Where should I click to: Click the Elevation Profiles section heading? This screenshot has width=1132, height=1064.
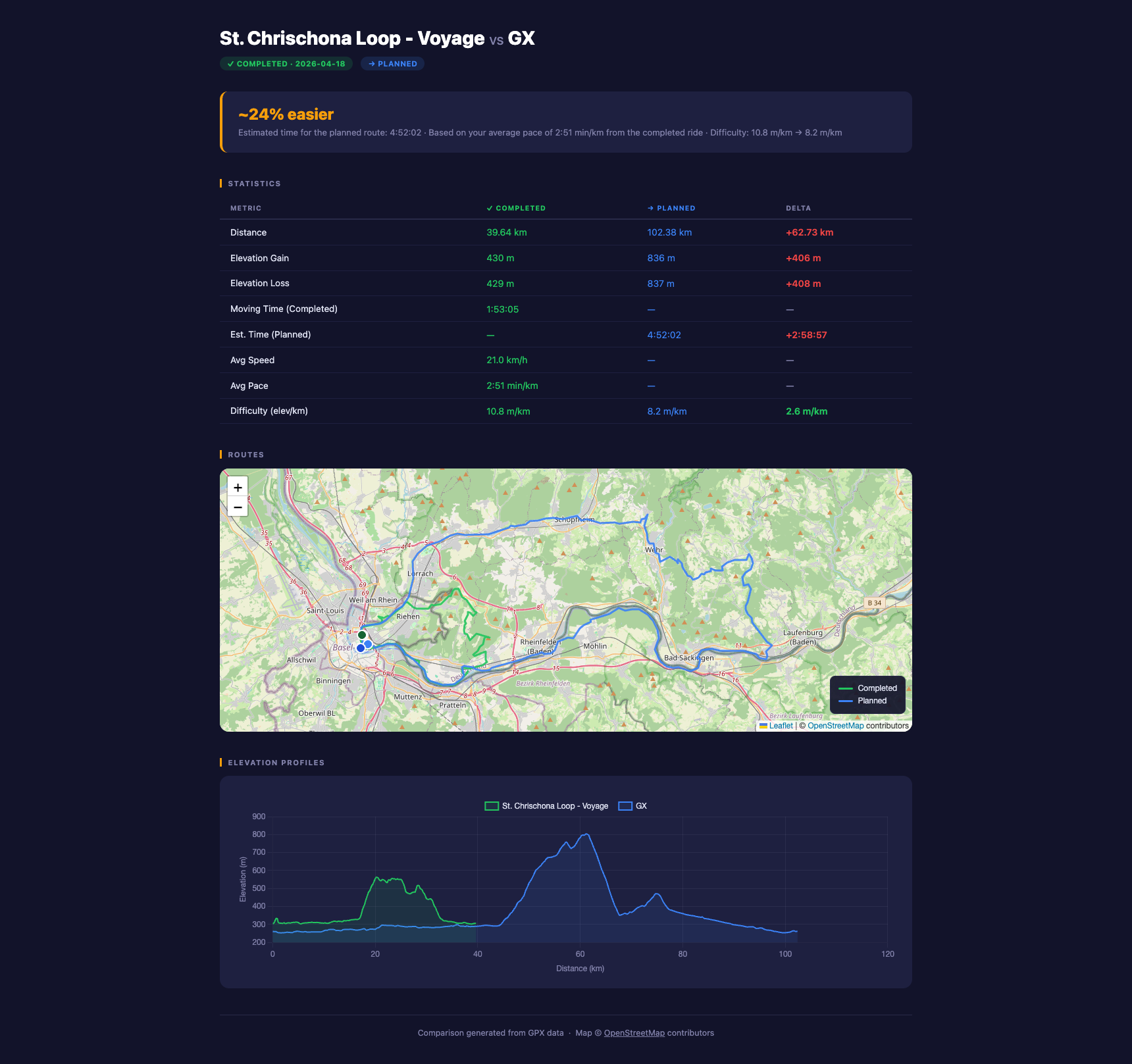click(276, 763)
